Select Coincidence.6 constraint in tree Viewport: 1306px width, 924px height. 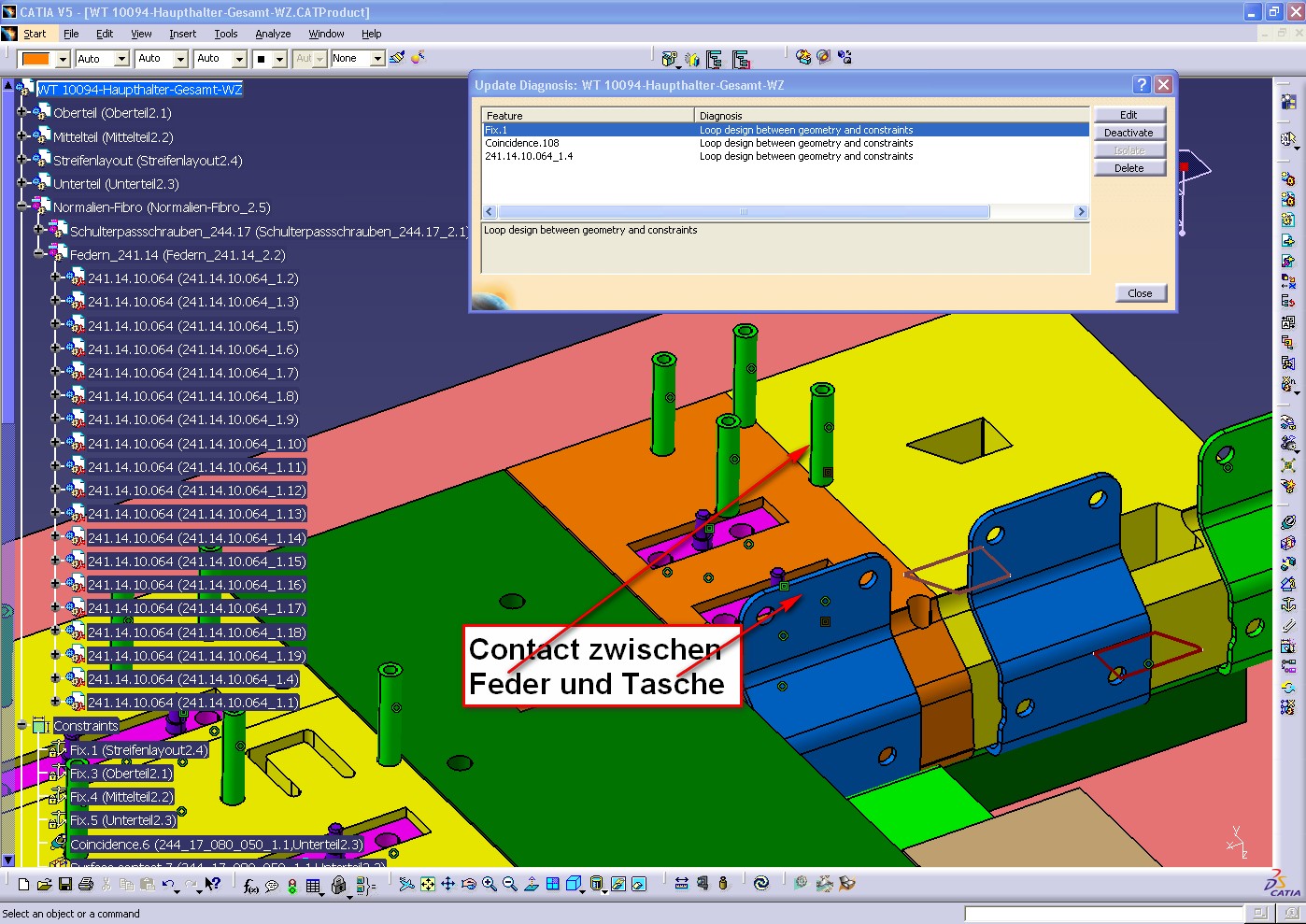click(216, 845)
